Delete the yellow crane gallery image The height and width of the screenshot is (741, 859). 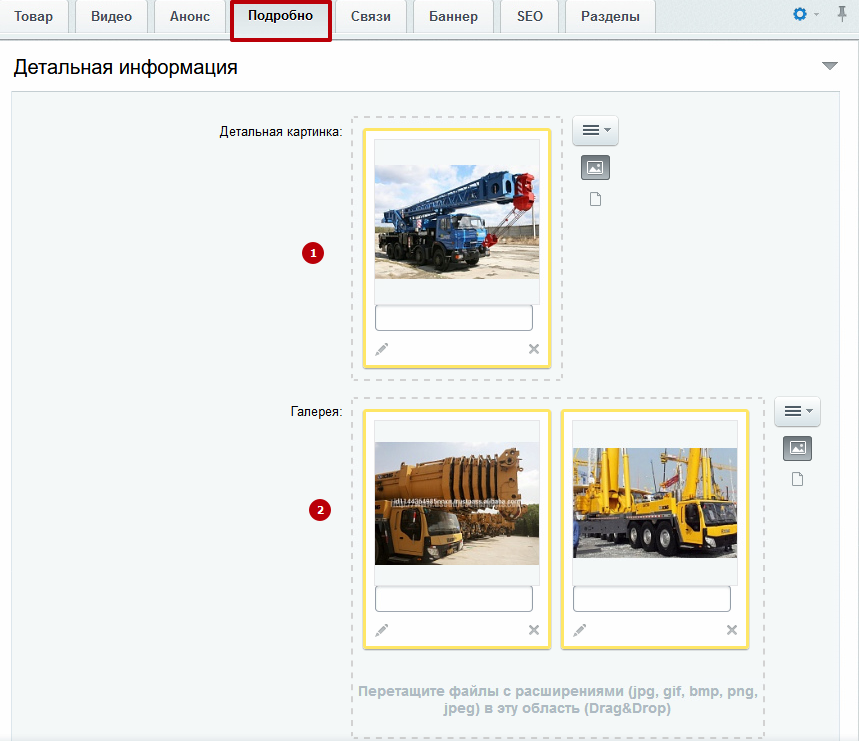point(731,630)
